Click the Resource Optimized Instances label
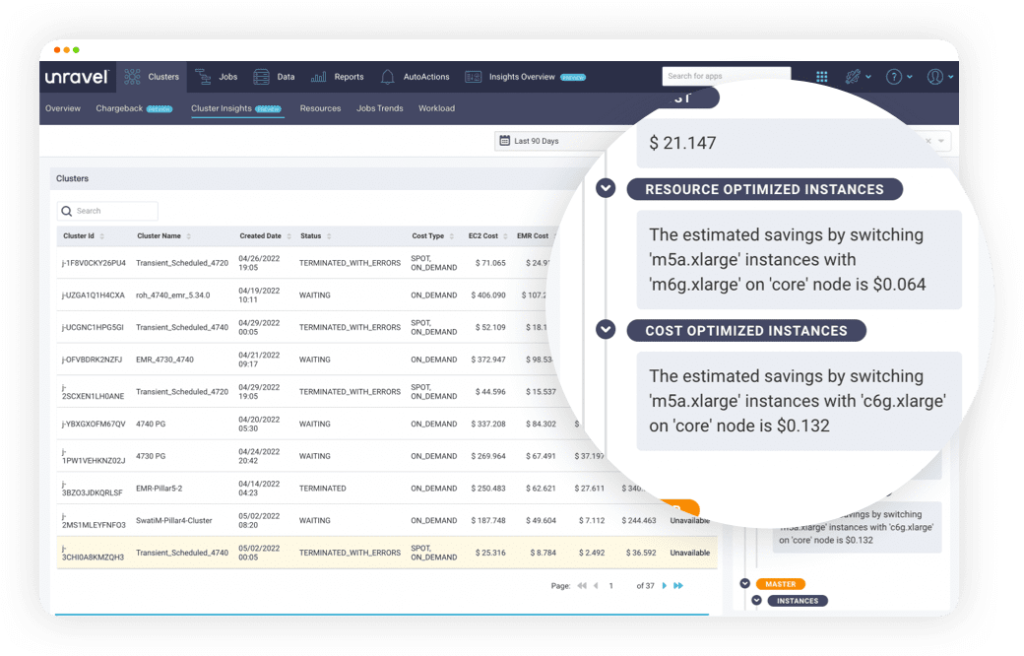 [765, 189]
